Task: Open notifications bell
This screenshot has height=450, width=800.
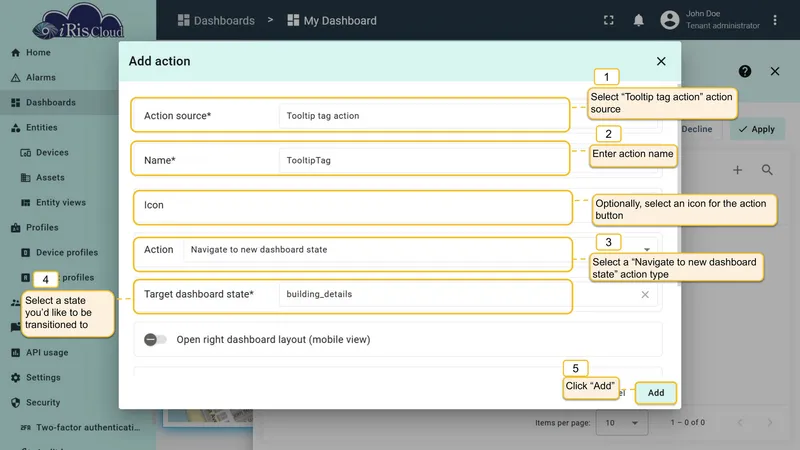Action: [x=638, y=20]
